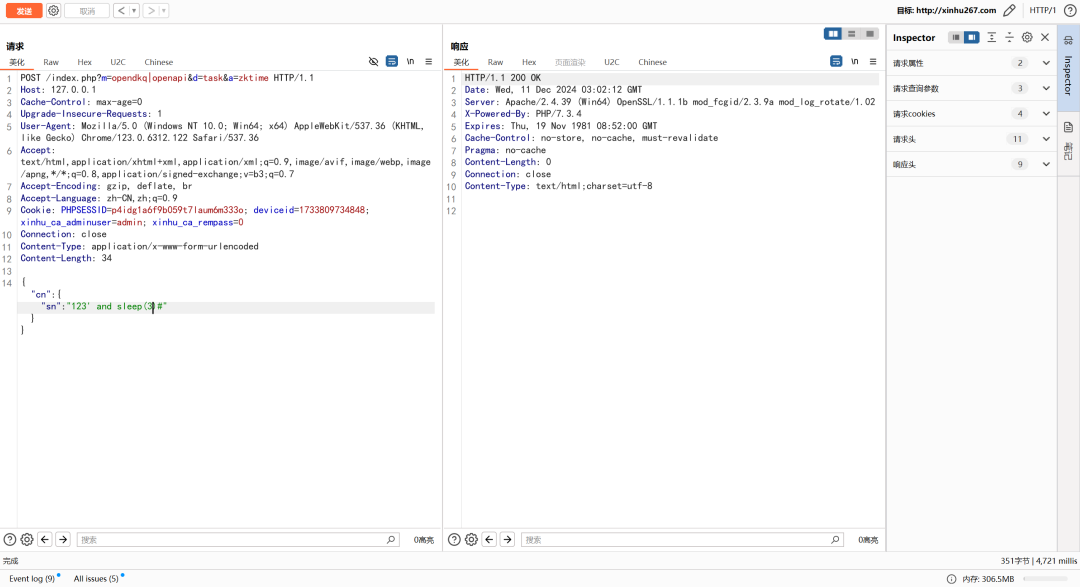Toggle request show newline \n characters
The image size is (1080, 587).
(410, 61)
